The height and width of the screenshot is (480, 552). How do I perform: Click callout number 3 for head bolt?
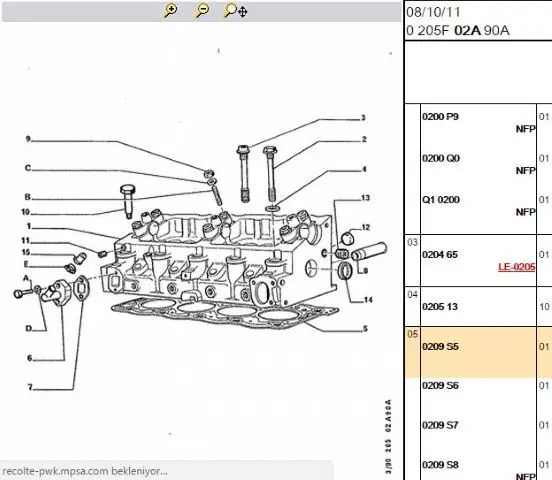click(363, 118)
